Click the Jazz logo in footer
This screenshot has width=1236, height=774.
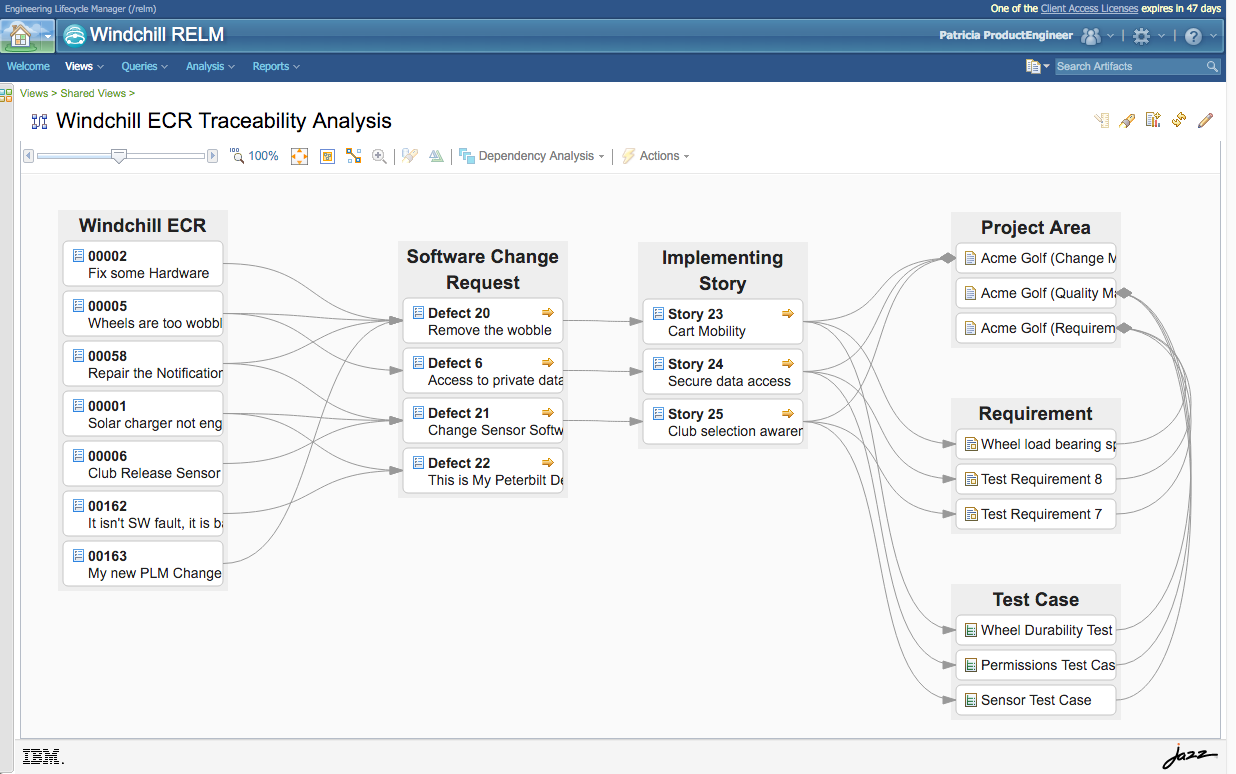1190,757
